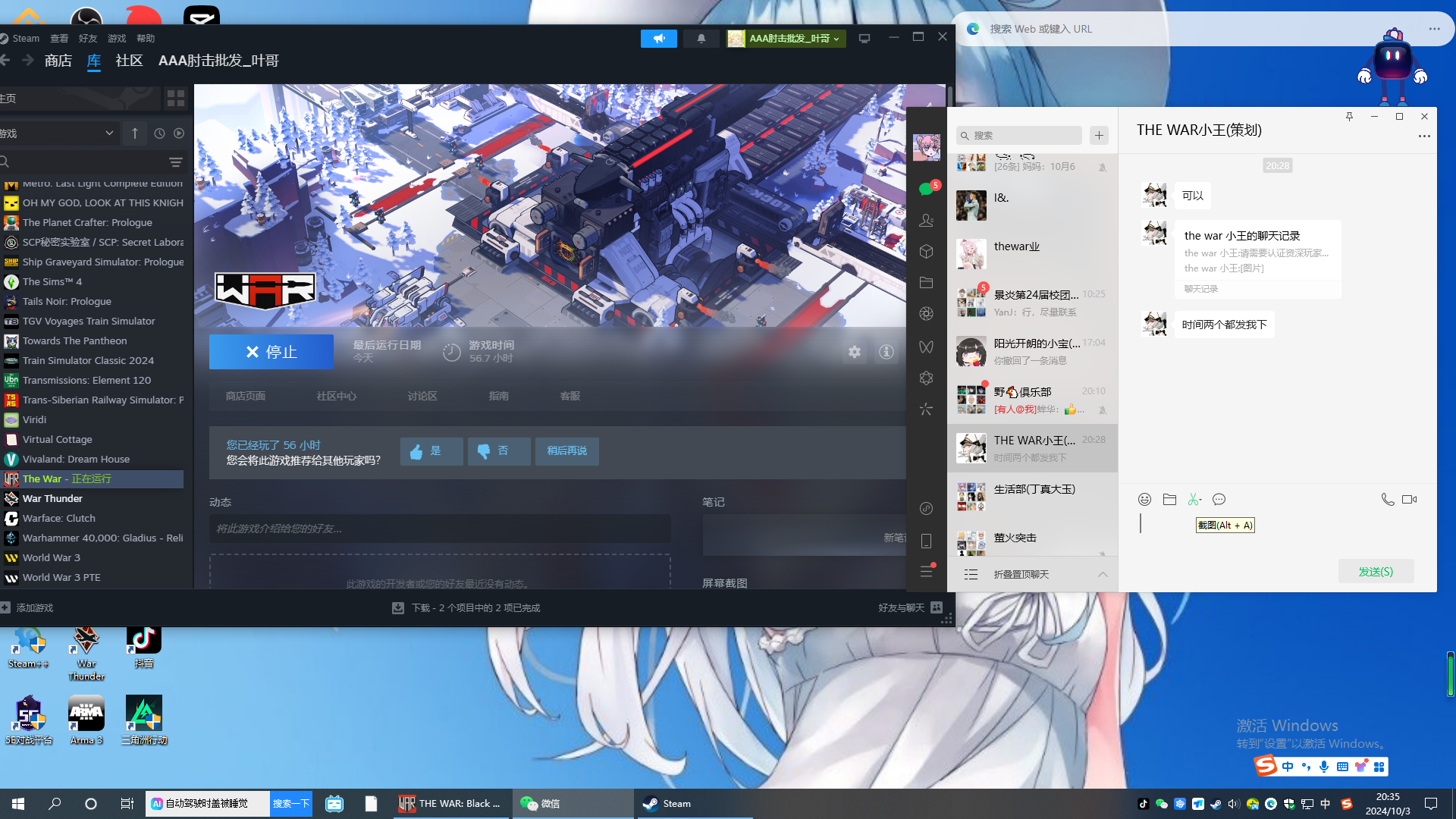The height and width of the screenshot is (819, 1456).
Task: Click 是 thumbs-up recommend button
Action: (x=431, y=451)
